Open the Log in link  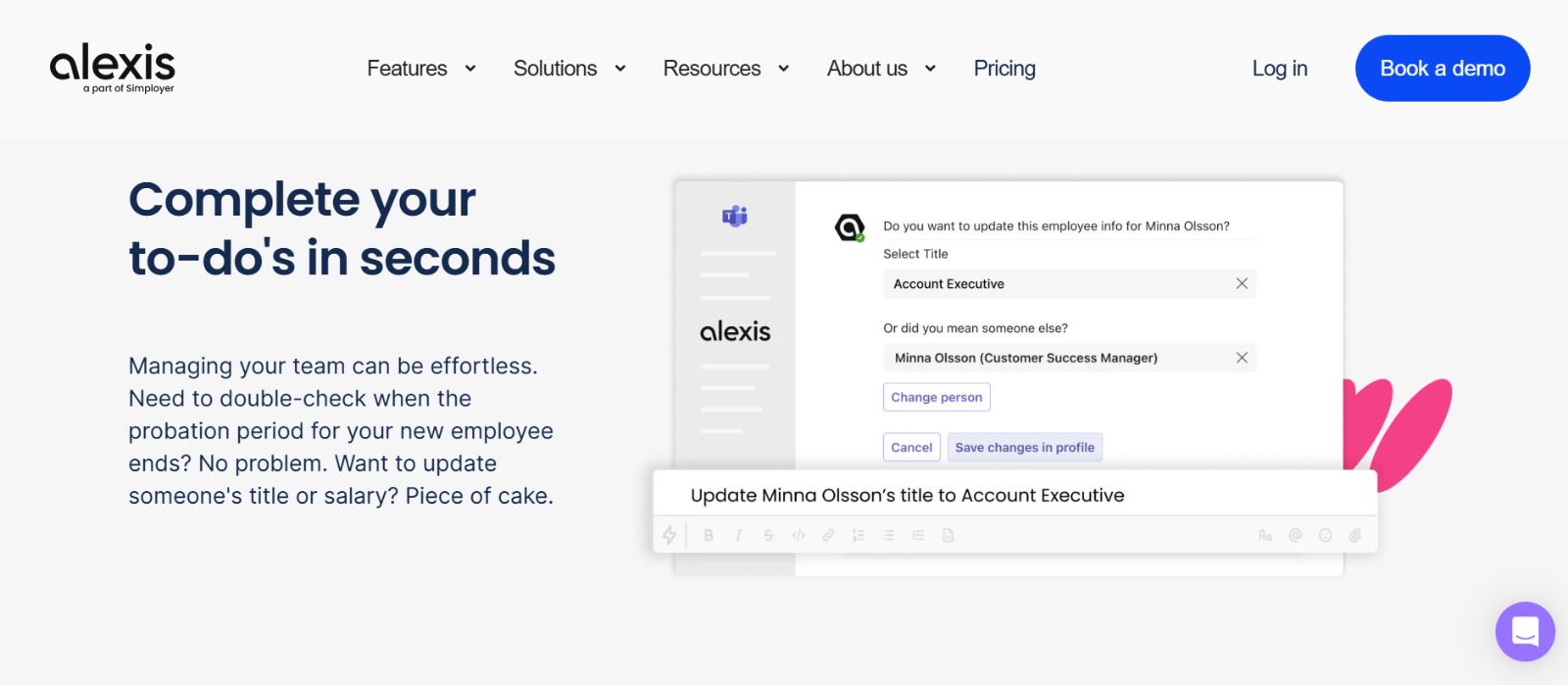point(1279,69)
